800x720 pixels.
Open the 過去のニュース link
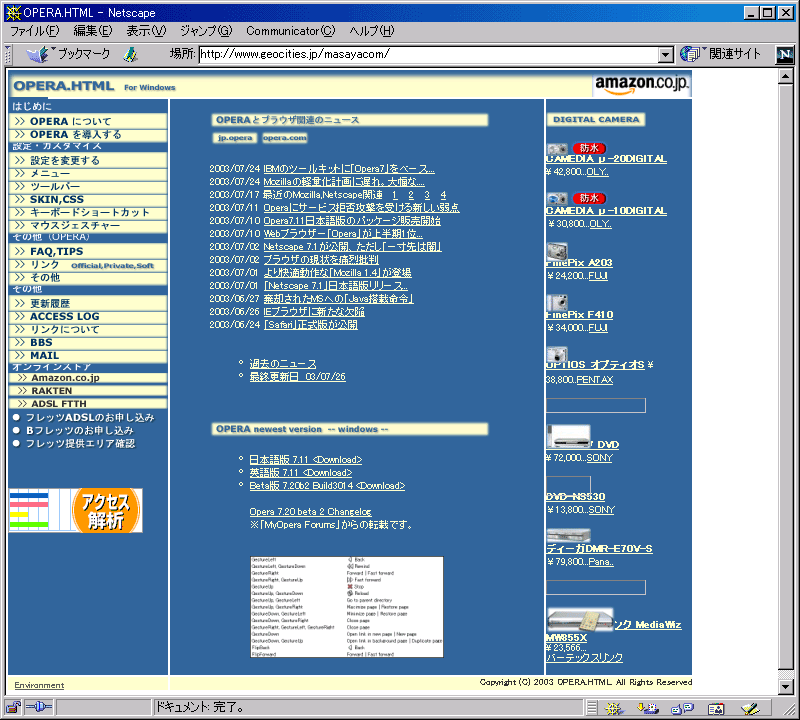pos(283,363)
